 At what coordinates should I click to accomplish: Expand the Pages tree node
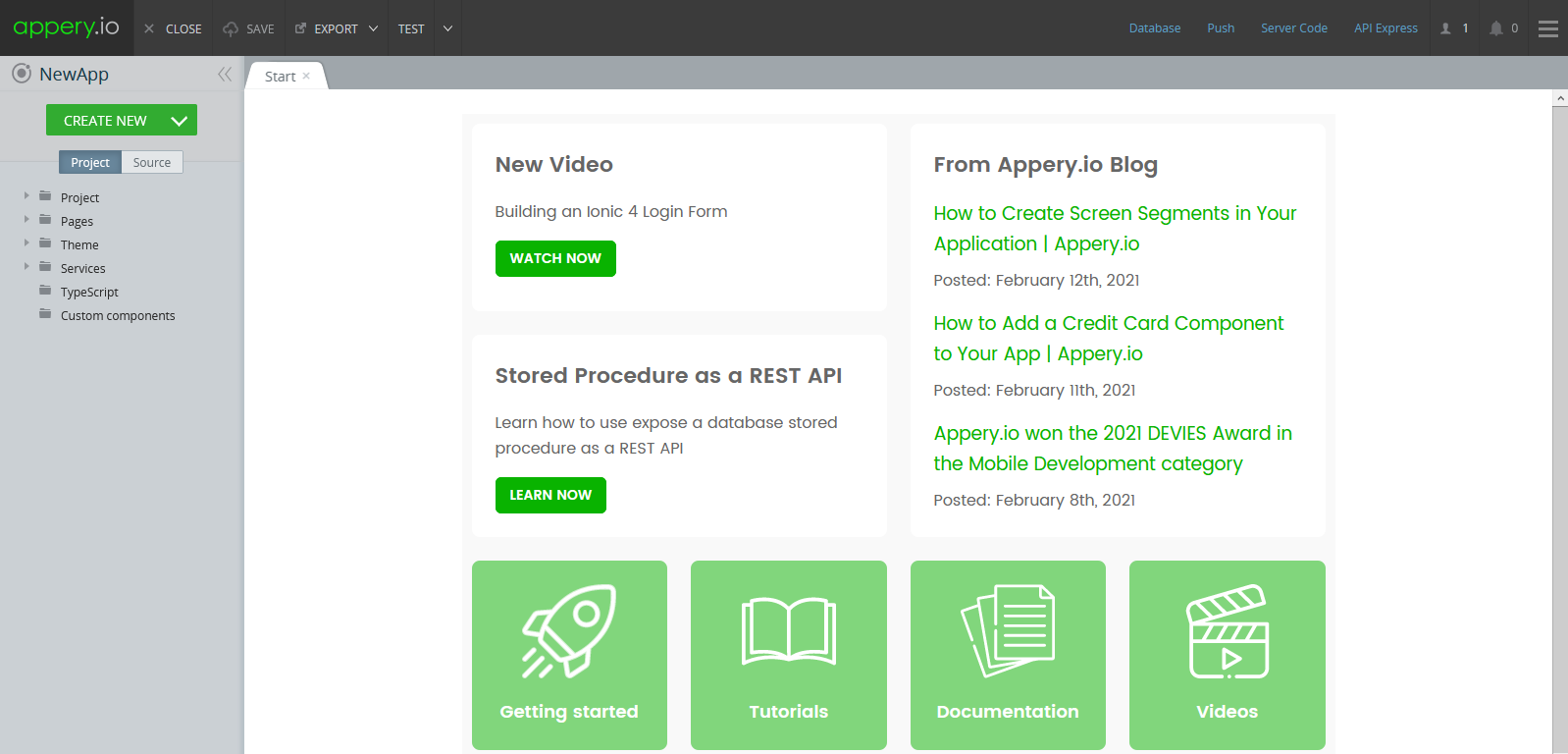(26, 220)
